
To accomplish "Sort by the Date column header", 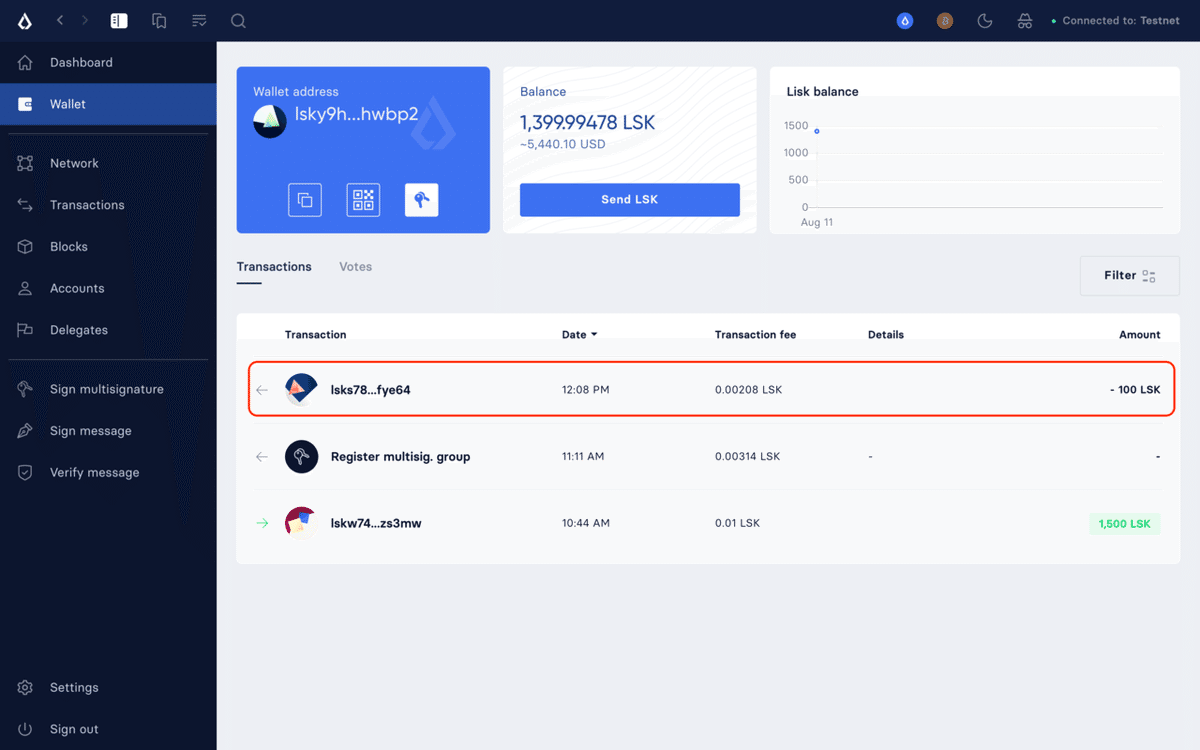I will point(580,334).
